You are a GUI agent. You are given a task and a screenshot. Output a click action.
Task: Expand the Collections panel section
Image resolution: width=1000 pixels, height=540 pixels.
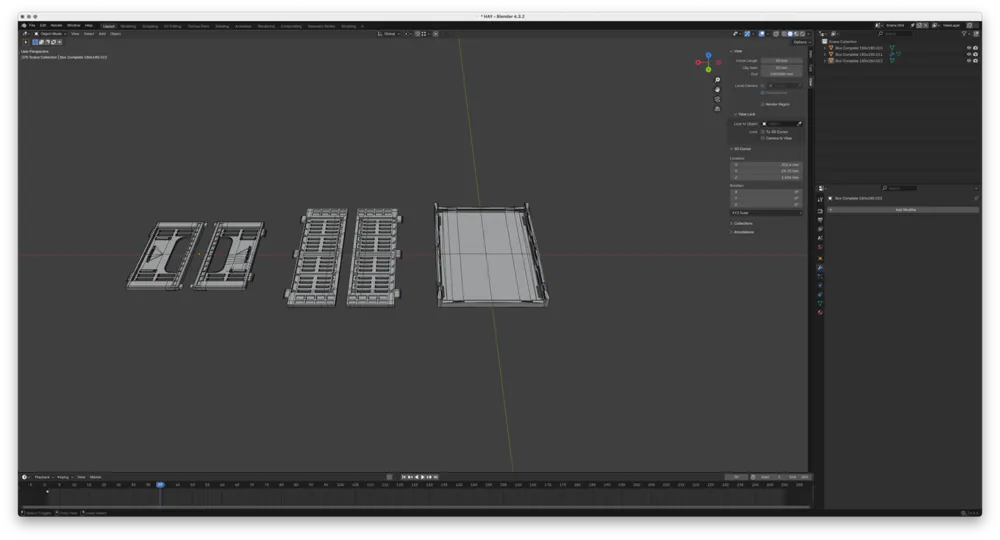(x=742, y=224)
